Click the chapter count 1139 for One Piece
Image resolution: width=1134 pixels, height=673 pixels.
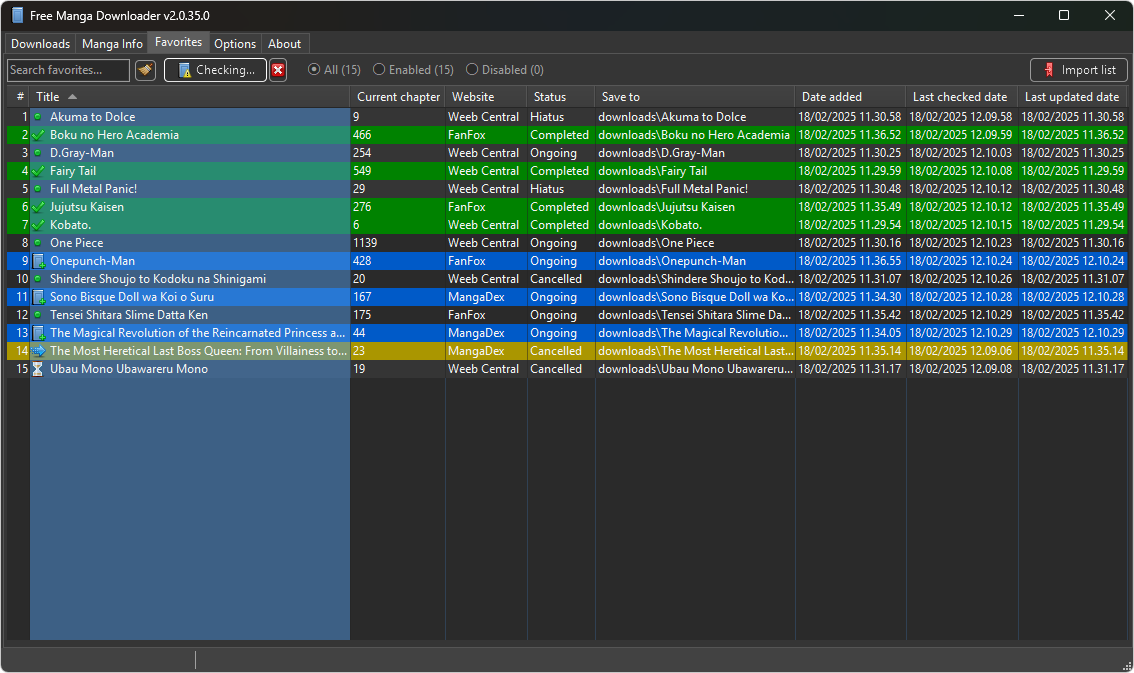pyautogui.click(x=365, y=243)
